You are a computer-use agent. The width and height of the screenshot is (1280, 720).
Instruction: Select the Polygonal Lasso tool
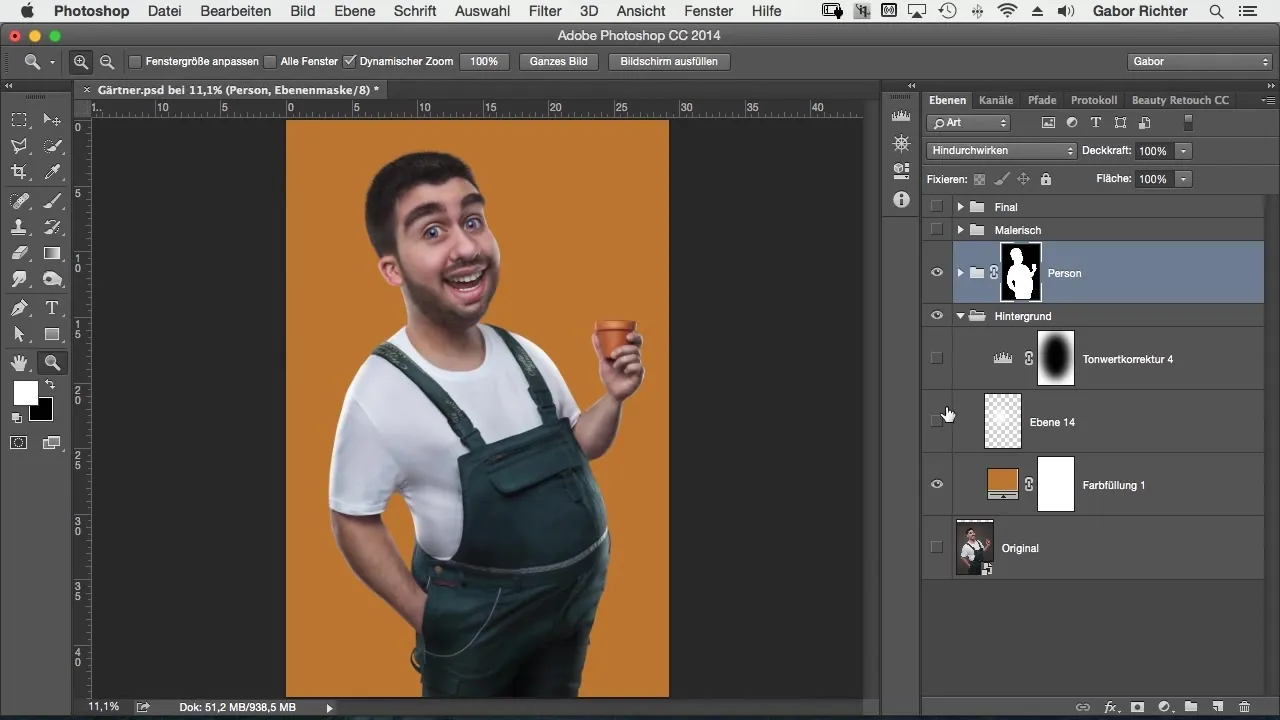click(19, 146)
